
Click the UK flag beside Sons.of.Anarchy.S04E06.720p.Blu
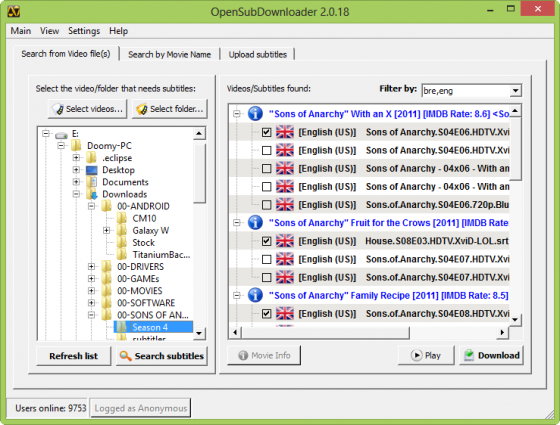285,205
